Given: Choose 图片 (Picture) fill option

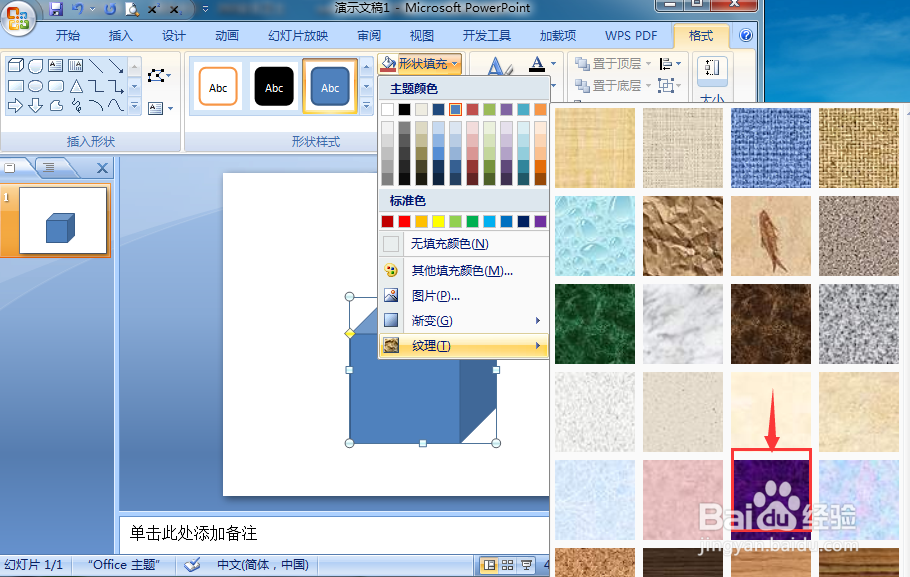Looking at the screenshot, I should pos(463,296).
